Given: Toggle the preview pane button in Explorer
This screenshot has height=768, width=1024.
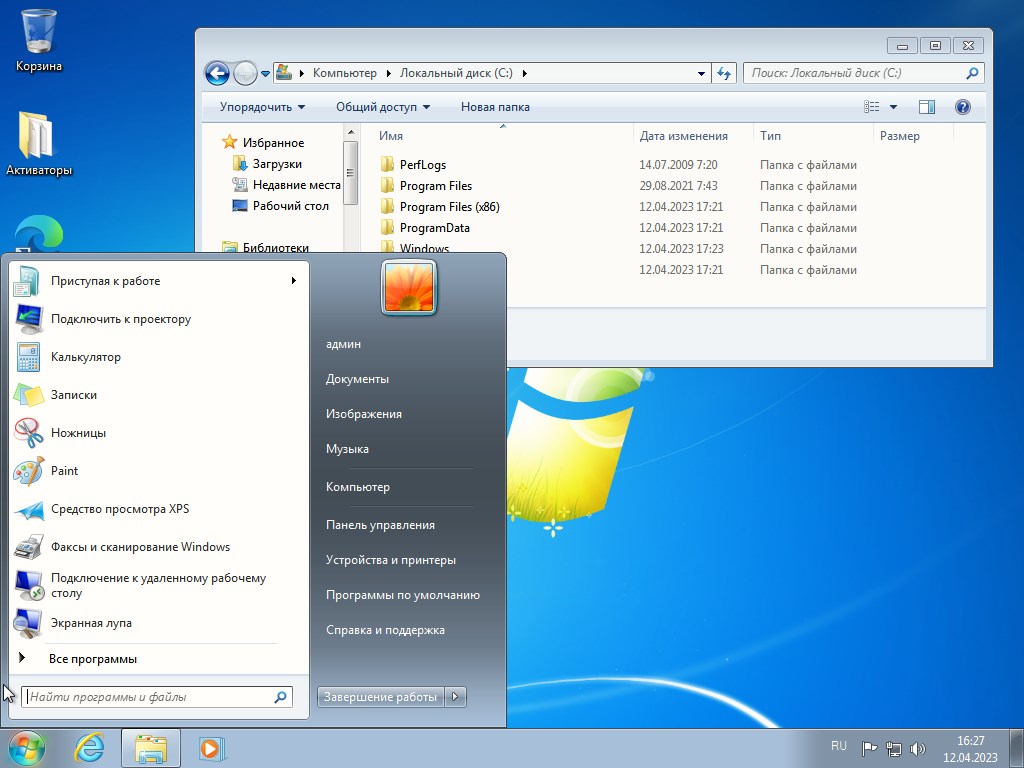Looking at the screenshot, I should 927,107.
